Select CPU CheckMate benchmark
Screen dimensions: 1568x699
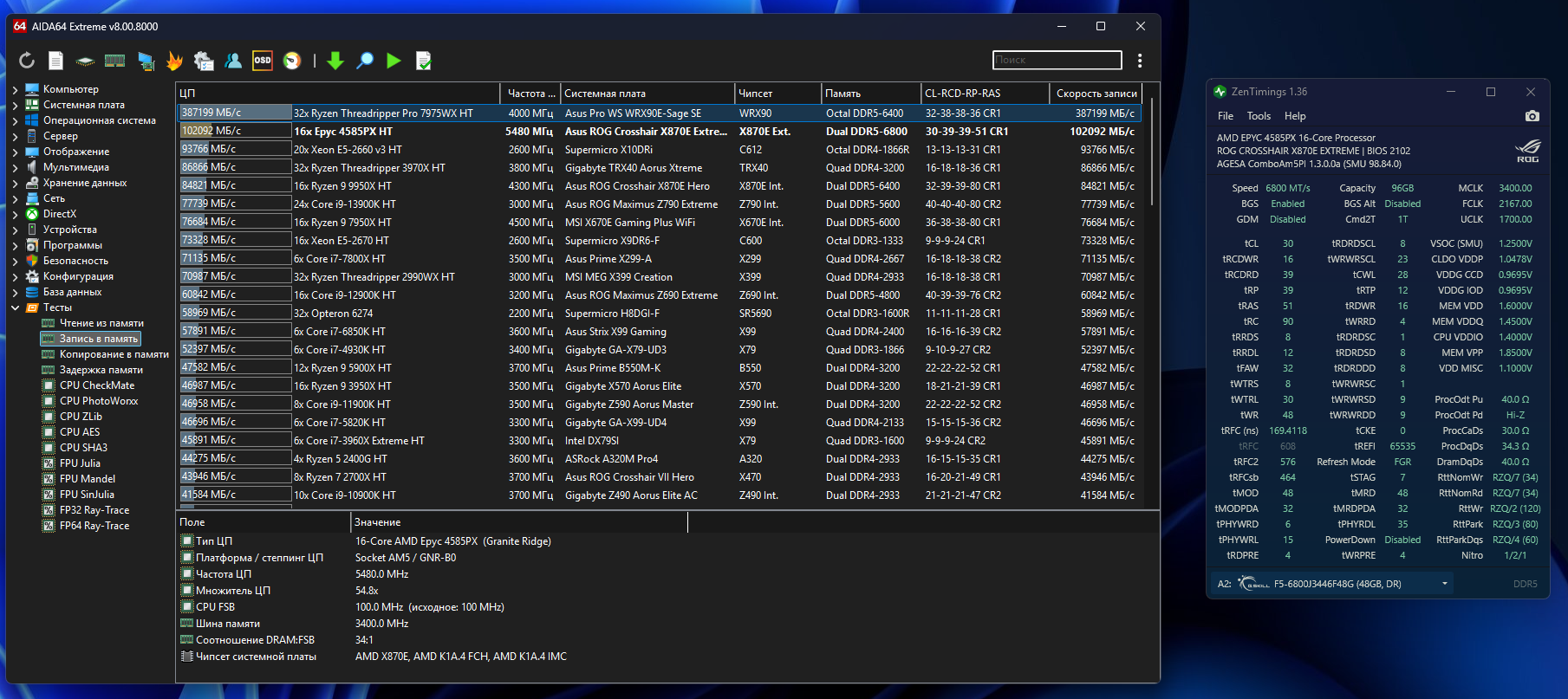pyautogui.click(x=97, y=385)
